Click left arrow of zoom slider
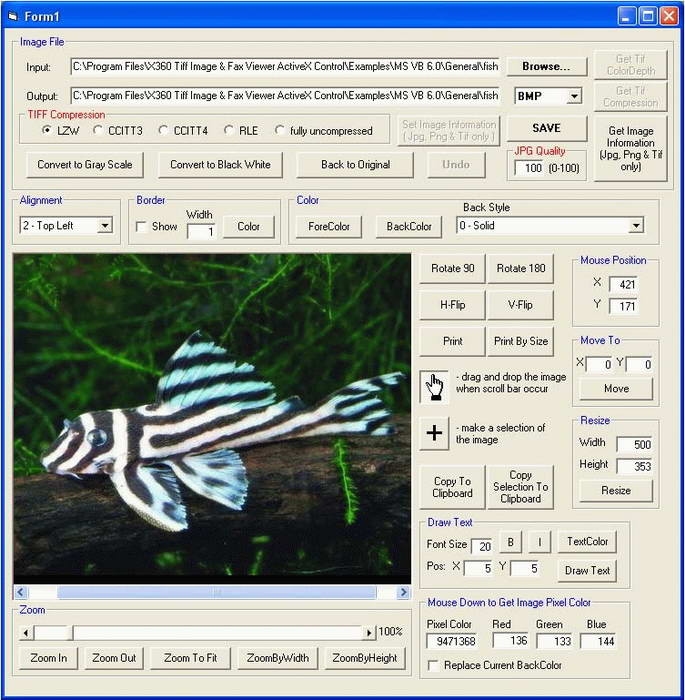The image size is (685, 700). pos(26,633)
